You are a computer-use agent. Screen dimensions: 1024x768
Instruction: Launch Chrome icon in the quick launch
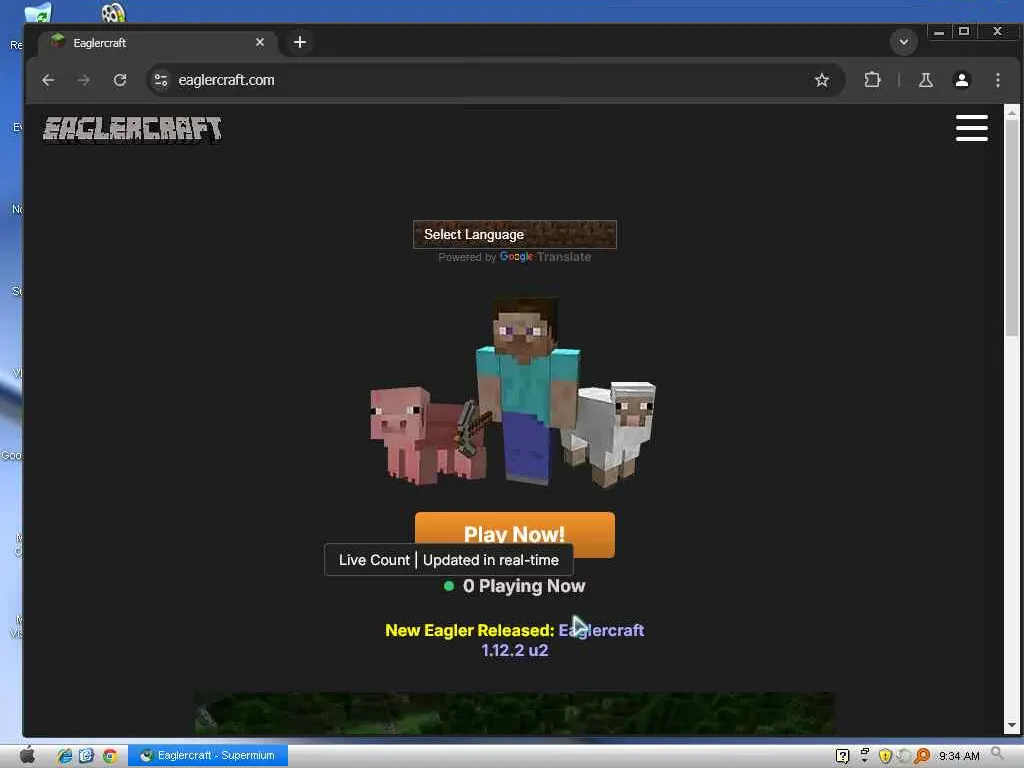coord(110,756)
